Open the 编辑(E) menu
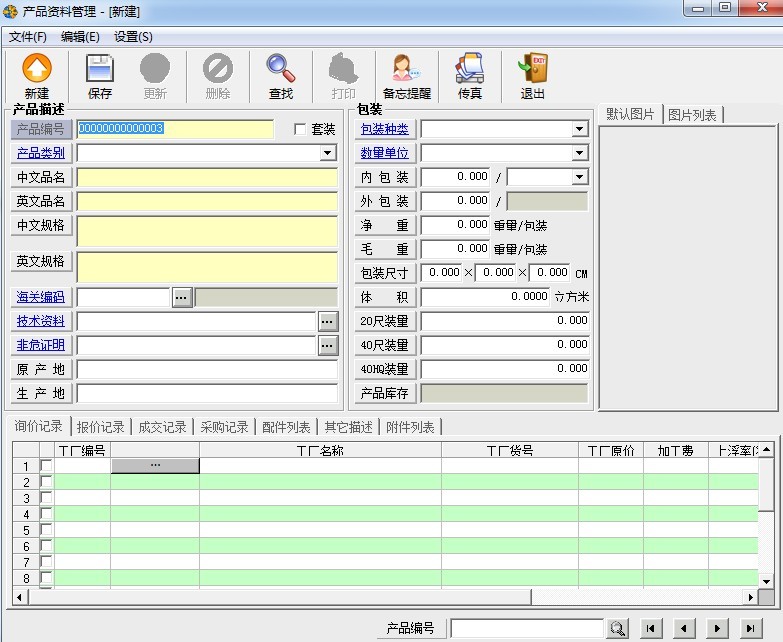Image resolution: width=783 pixels, height=642 pixels. (x=80, y=37)
